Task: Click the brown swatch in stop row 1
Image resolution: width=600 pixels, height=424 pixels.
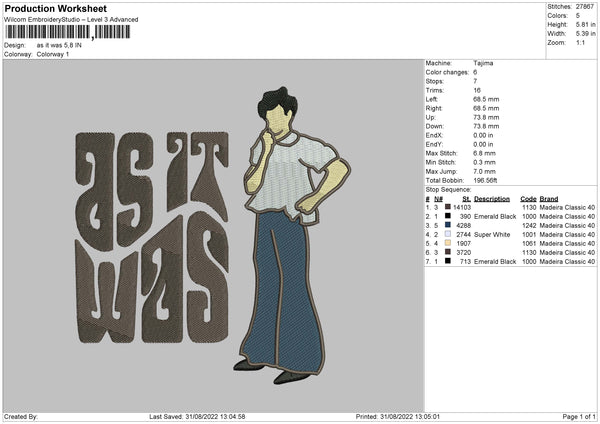Action: coord(448,207)
